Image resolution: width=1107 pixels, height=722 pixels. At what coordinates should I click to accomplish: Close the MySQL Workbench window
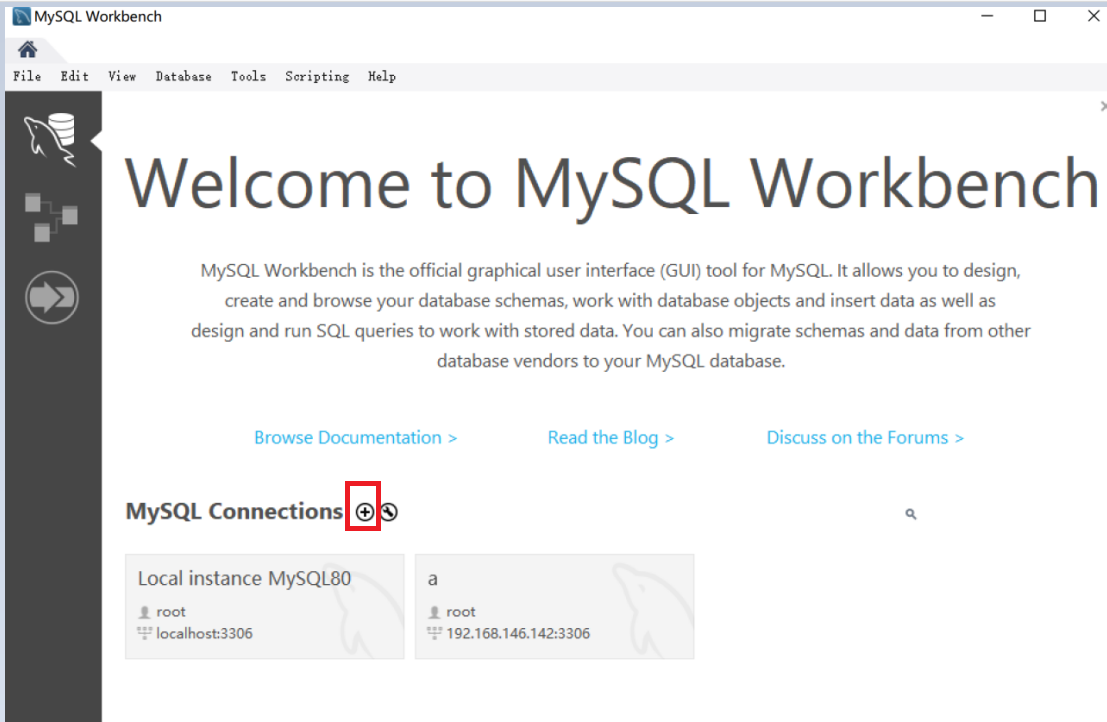coord(1093,16)
